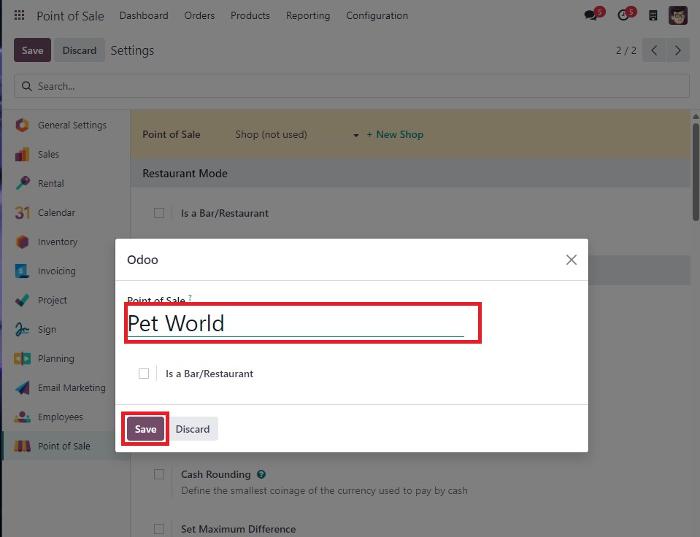Click the register icon beside the avatar

click(653, 16)
